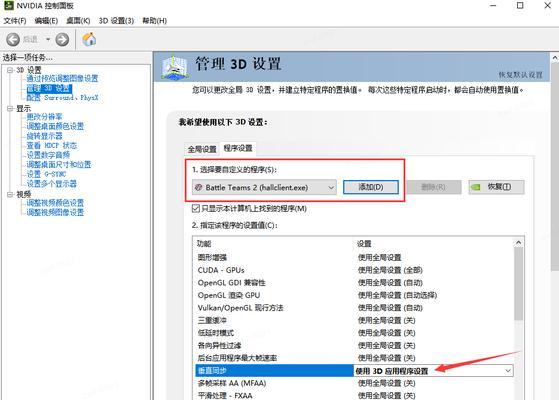Click the 添加(D) button
This screenshot has height=400, width=559.
371,187
